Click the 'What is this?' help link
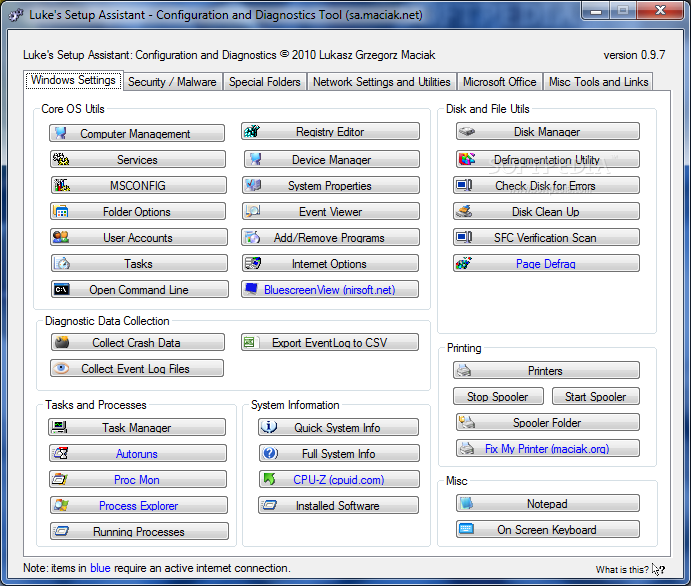 coord(622,569)
